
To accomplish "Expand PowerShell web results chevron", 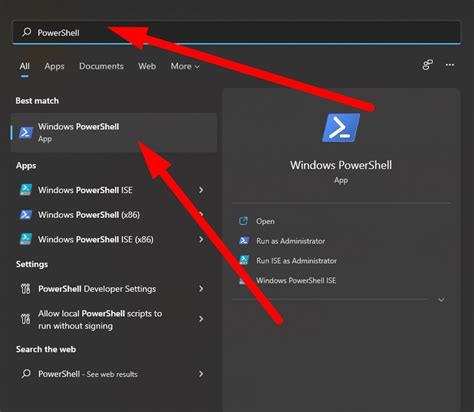I will [x=201, y=374].
